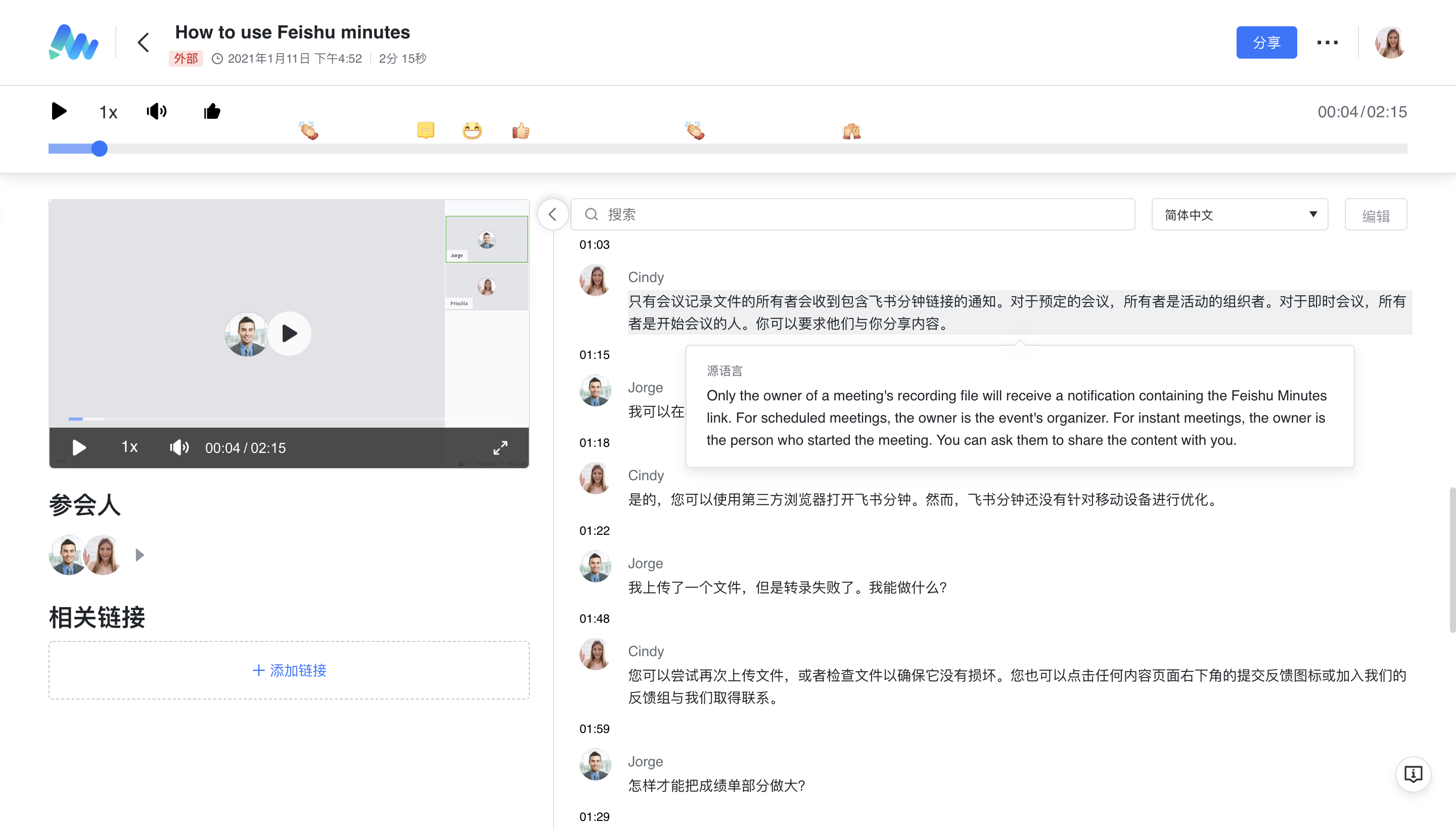This screenshot has height=829, width=1456.
Task: Jump to the grinning face reaction marker
Action: tap(472, 130)
